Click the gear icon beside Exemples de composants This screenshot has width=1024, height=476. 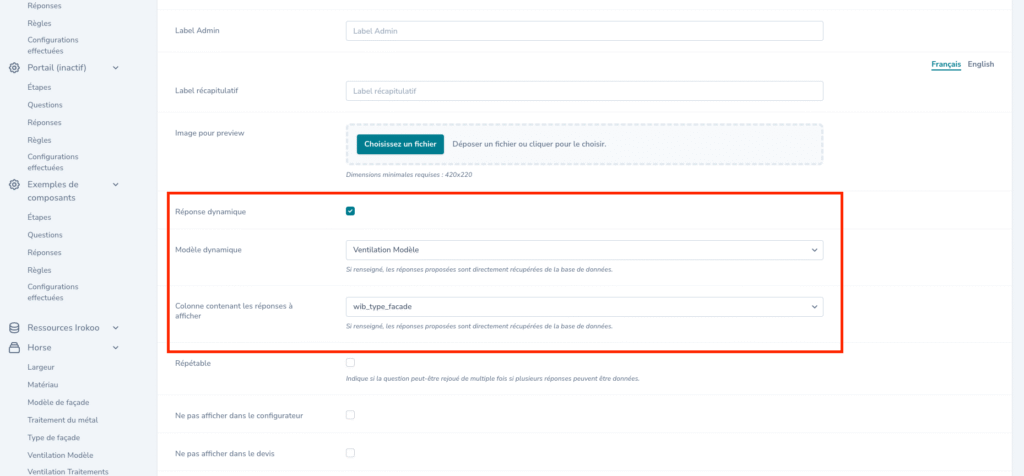click(14, 185)
